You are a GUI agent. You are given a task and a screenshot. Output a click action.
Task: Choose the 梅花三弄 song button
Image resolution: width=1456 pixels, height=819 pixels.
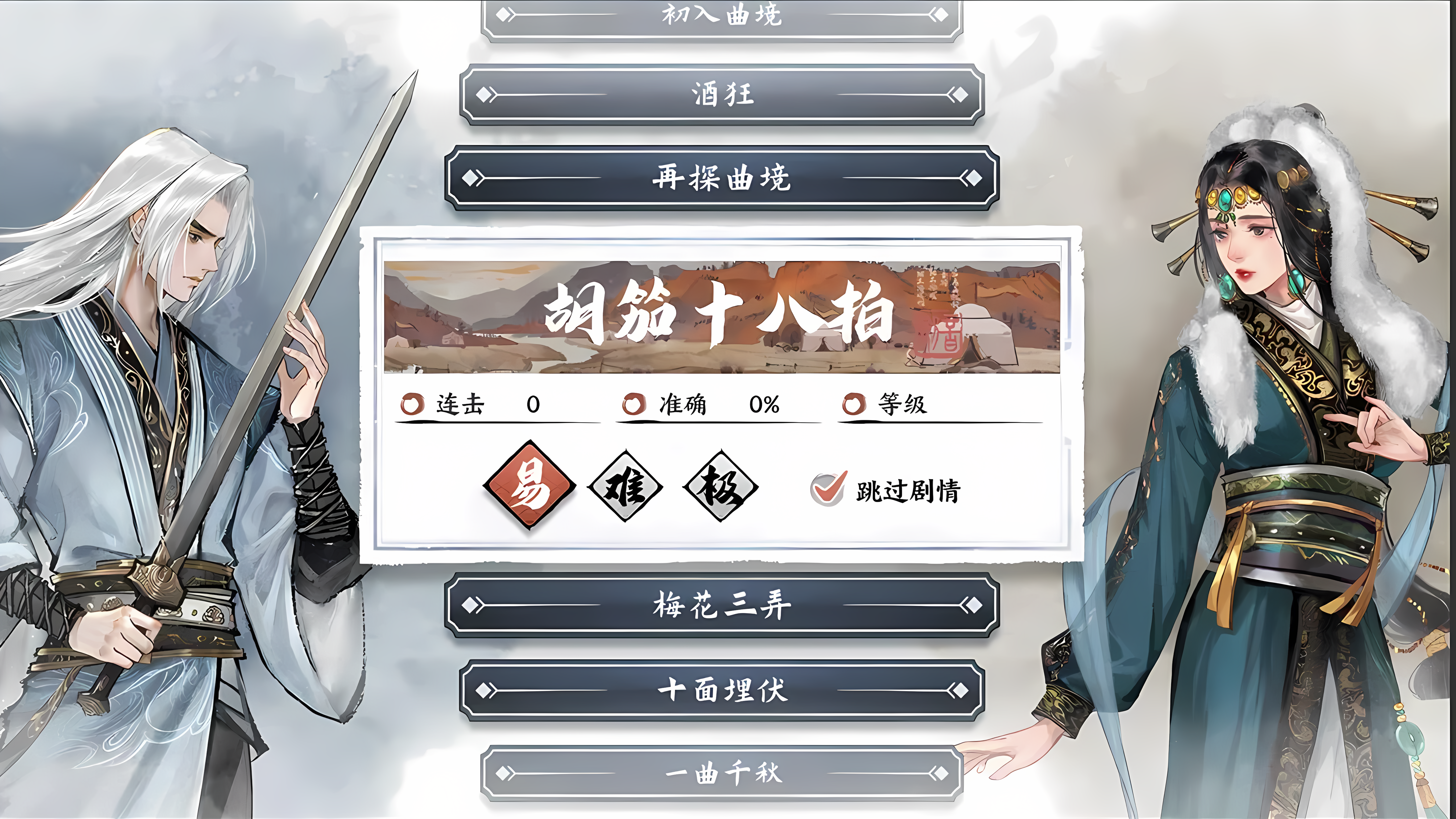(x=722, y=605)
